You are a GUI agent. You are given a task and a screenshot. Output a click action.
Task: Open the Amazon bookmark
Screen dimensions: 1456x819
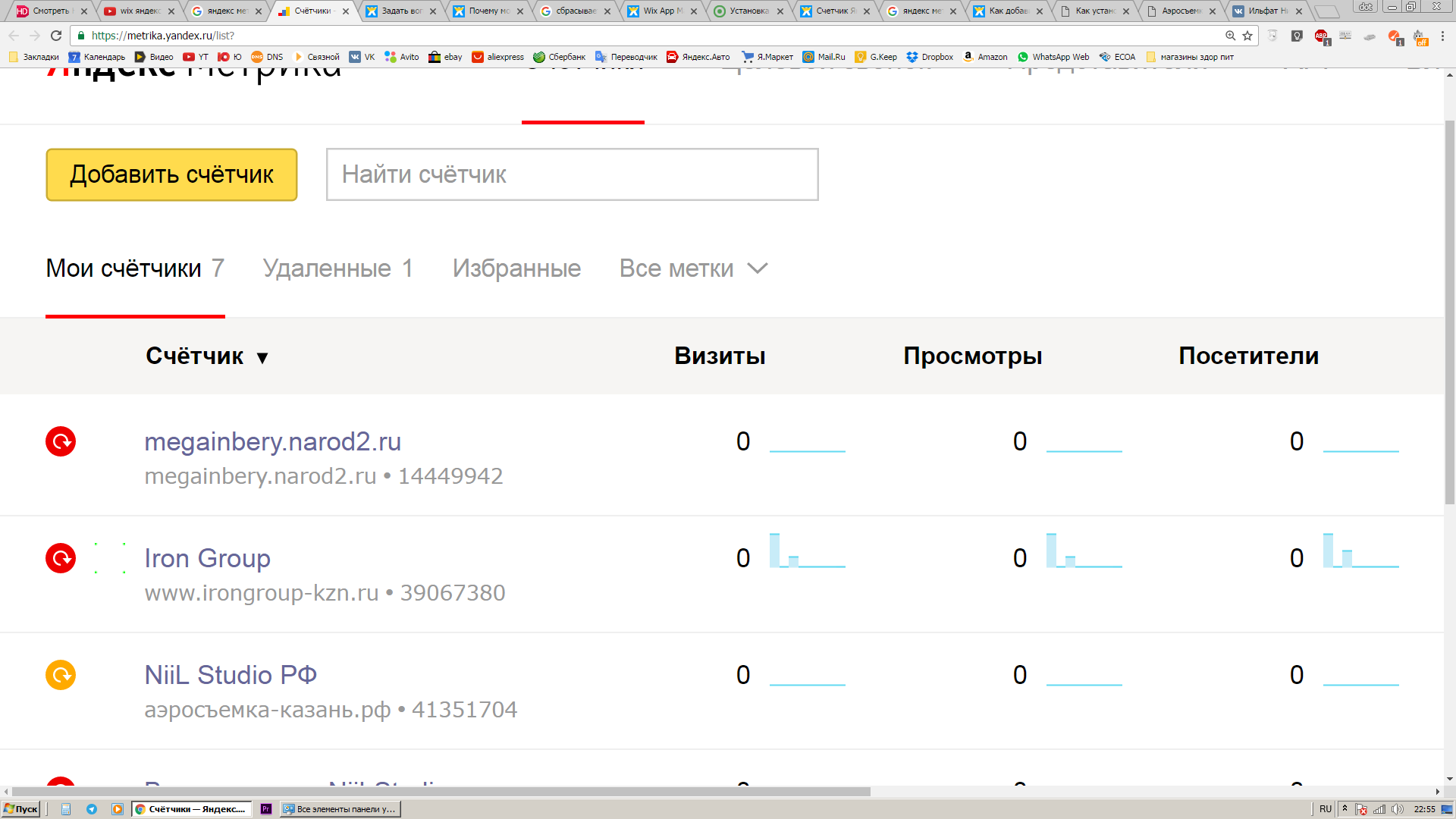coord(985,57)
